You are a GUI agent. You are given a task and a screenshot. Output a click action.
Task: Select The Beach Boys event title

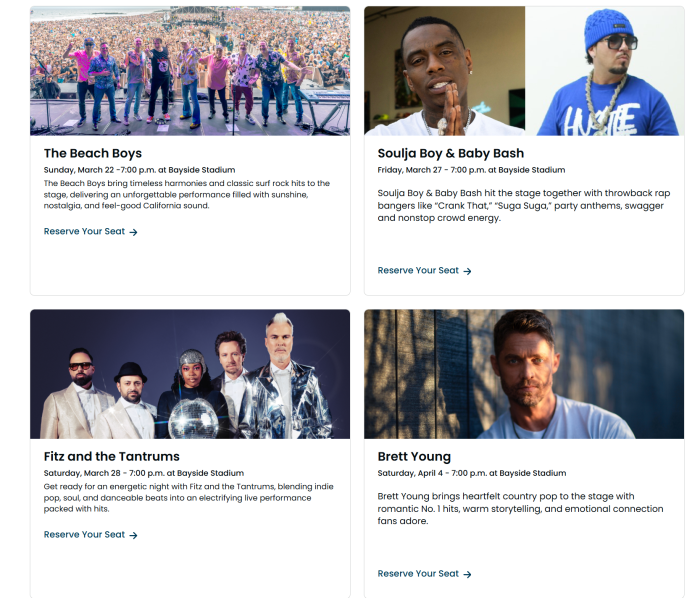click(x=93, y=154)
